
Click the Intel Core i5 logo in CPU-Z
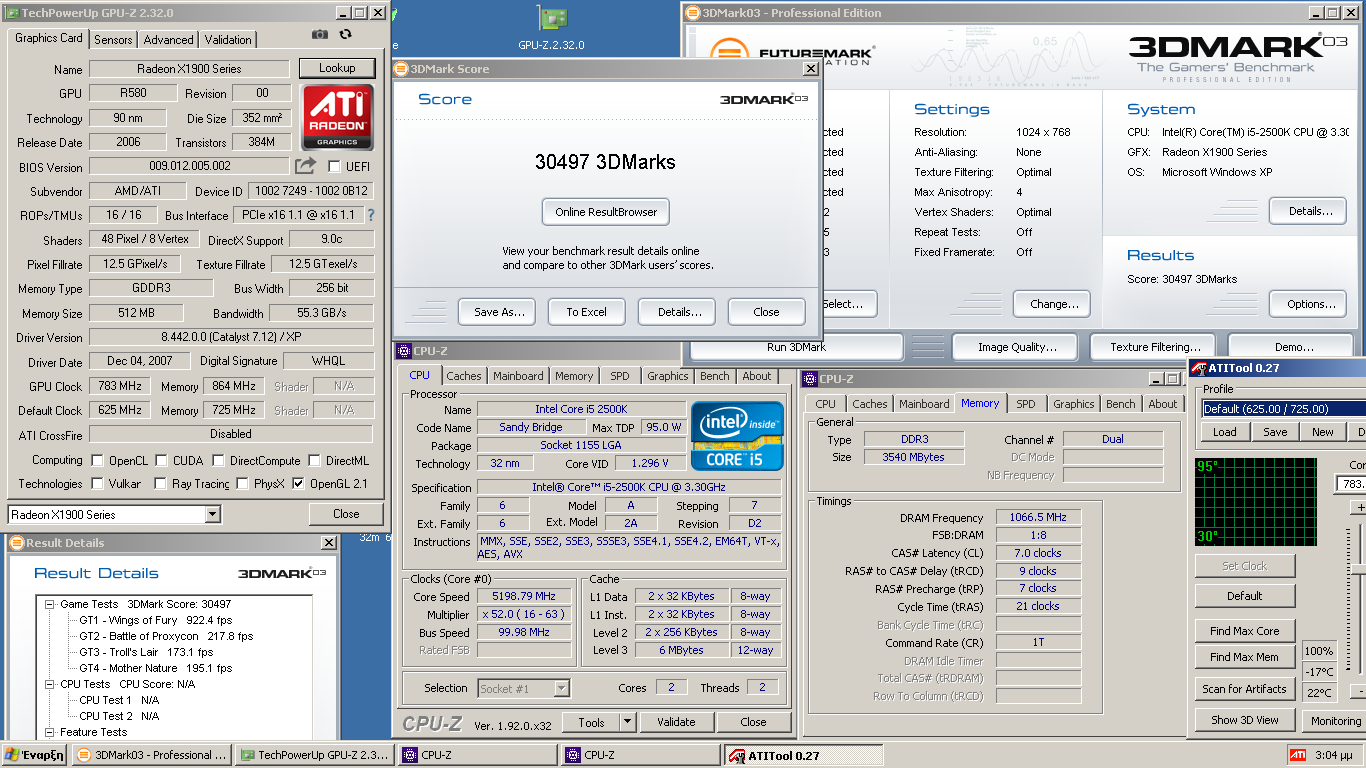[736, 436]
